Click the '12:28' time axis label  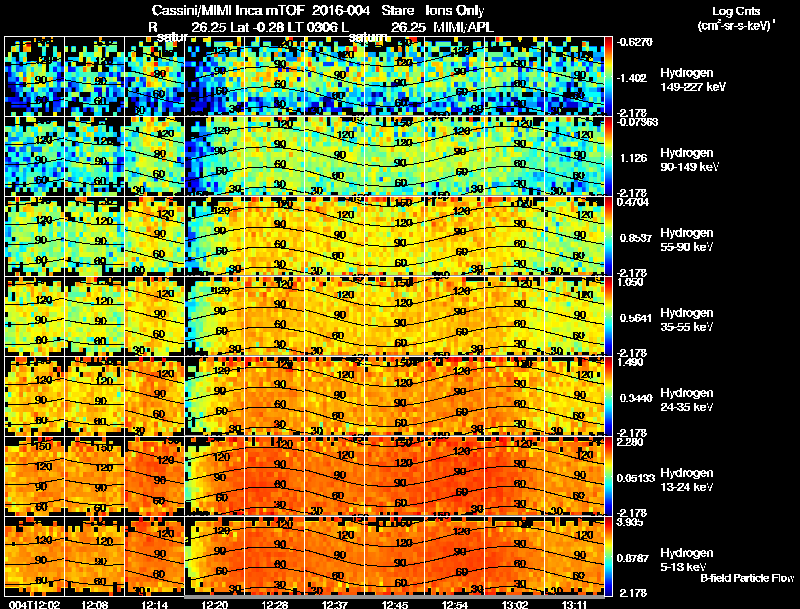click(275, 604)
